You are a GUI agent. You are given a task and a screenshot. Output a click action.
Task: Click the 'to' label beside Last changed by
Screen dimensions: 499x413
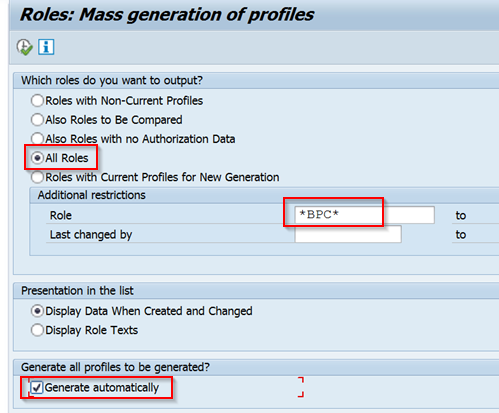coord(461,235)
